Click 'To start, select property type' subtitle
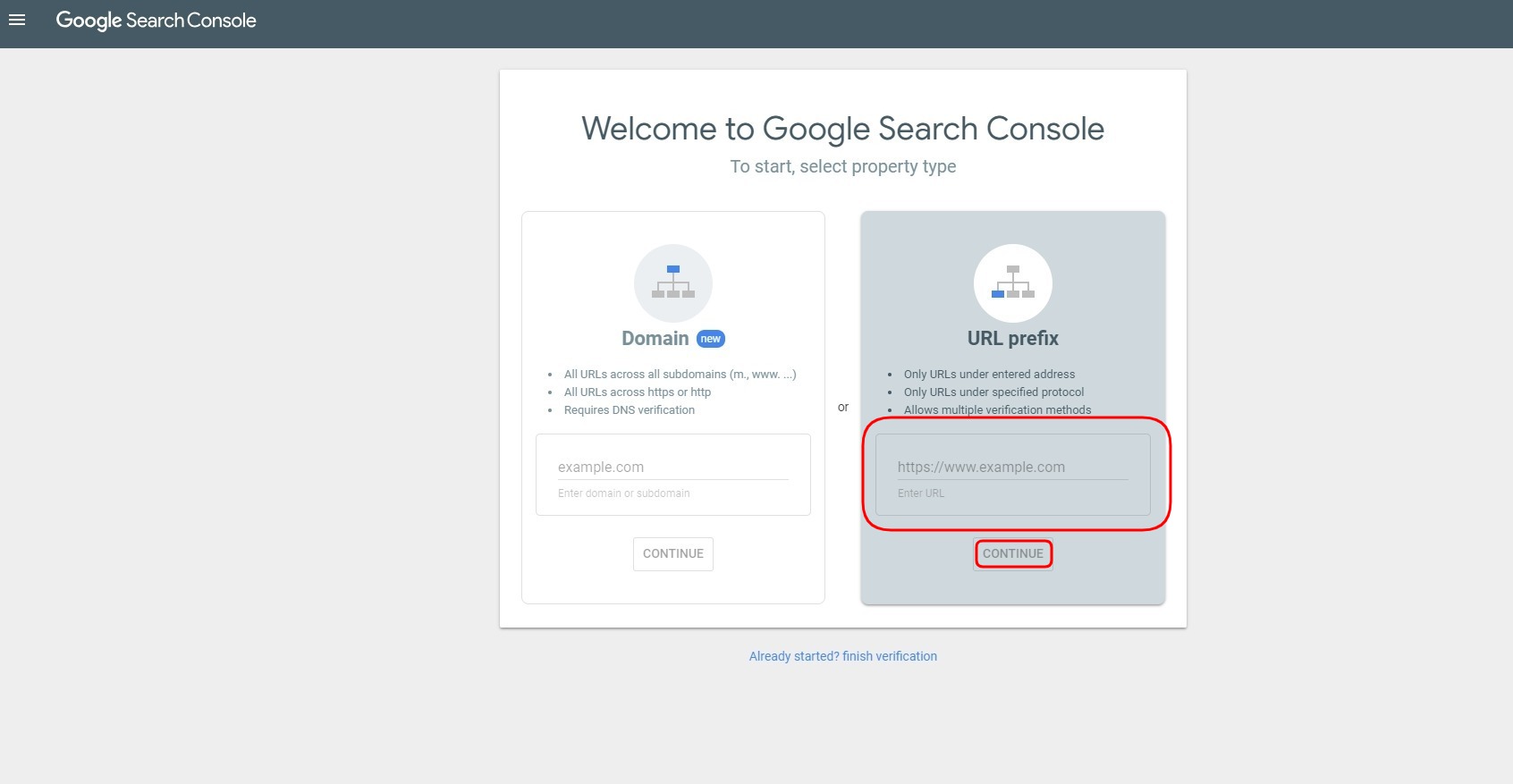The width and height of the screenshot is (1513, 784). (x=843, y=166)
